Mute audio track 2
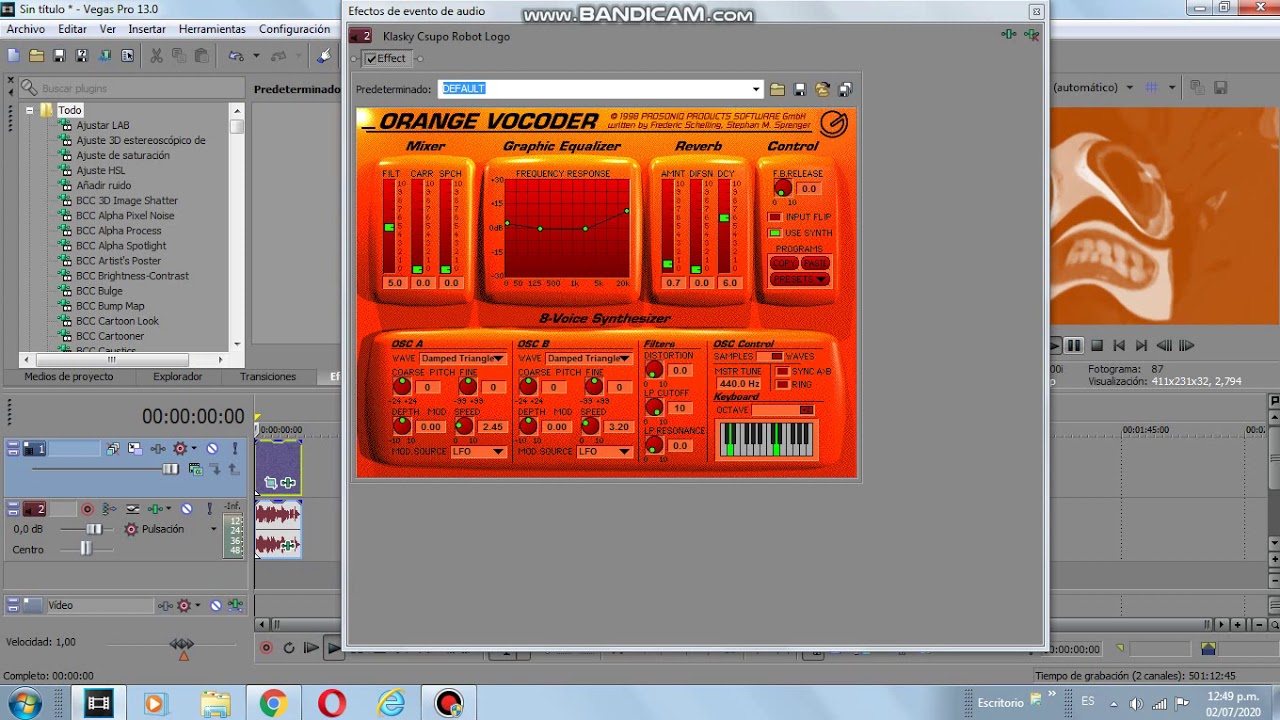This screenshot has width=1280, height=720. (186, 509)
